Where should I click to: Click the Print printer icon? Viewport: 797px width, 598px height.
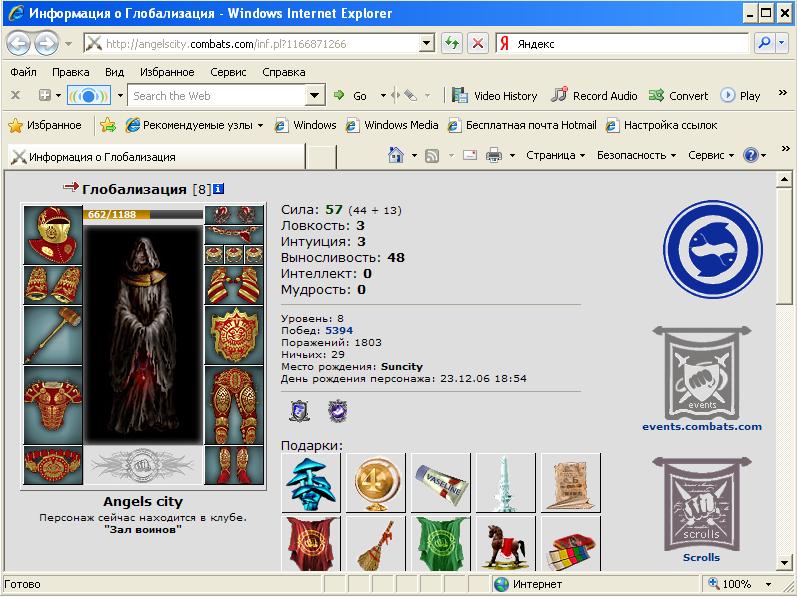[x=494, y=155]
